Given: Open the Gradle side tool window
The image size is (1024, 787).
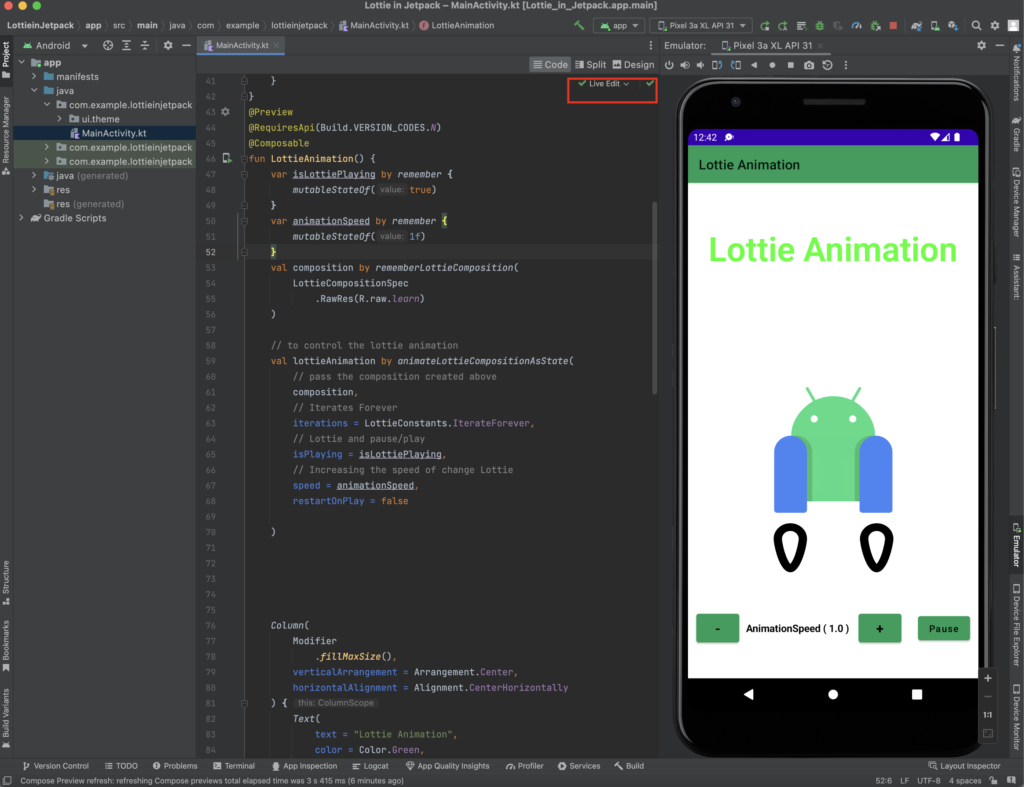Looking at the screenshot, I should pyautogui.click(x=1017, y=135).
